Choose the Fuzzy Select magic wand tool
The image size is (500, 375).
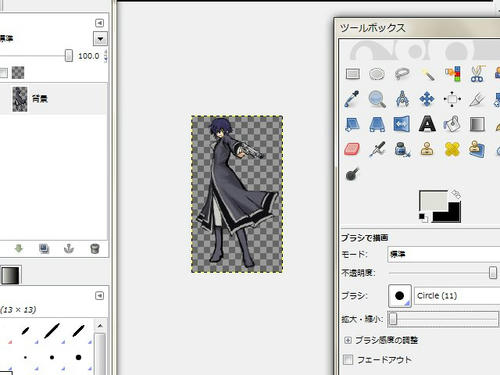click(428, 74)
